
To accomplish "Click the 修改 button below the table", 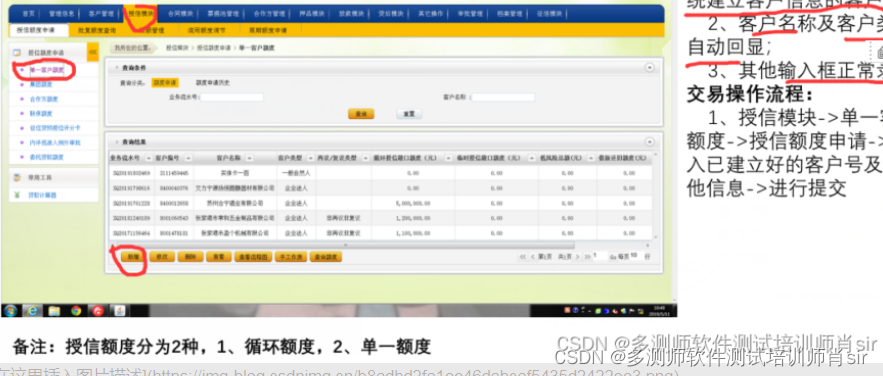I will 162,257.
